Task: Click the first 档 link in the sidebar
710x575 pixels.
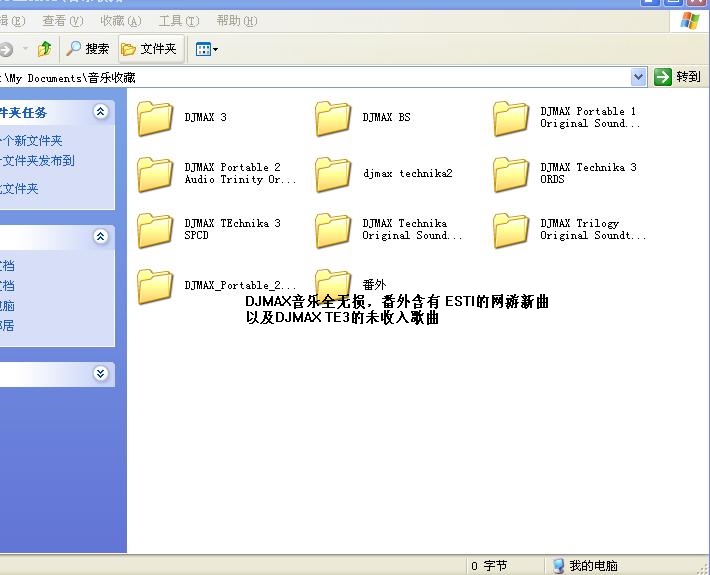Action: tap(7, 266)
